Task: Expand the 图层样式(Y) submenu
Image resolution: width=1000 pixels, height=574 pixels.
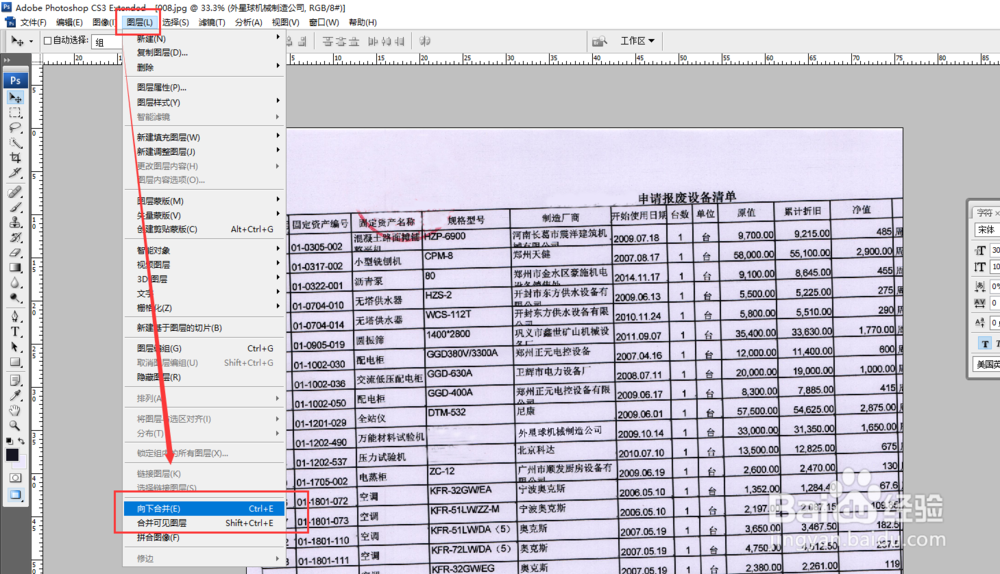Action: pos(204,102)
